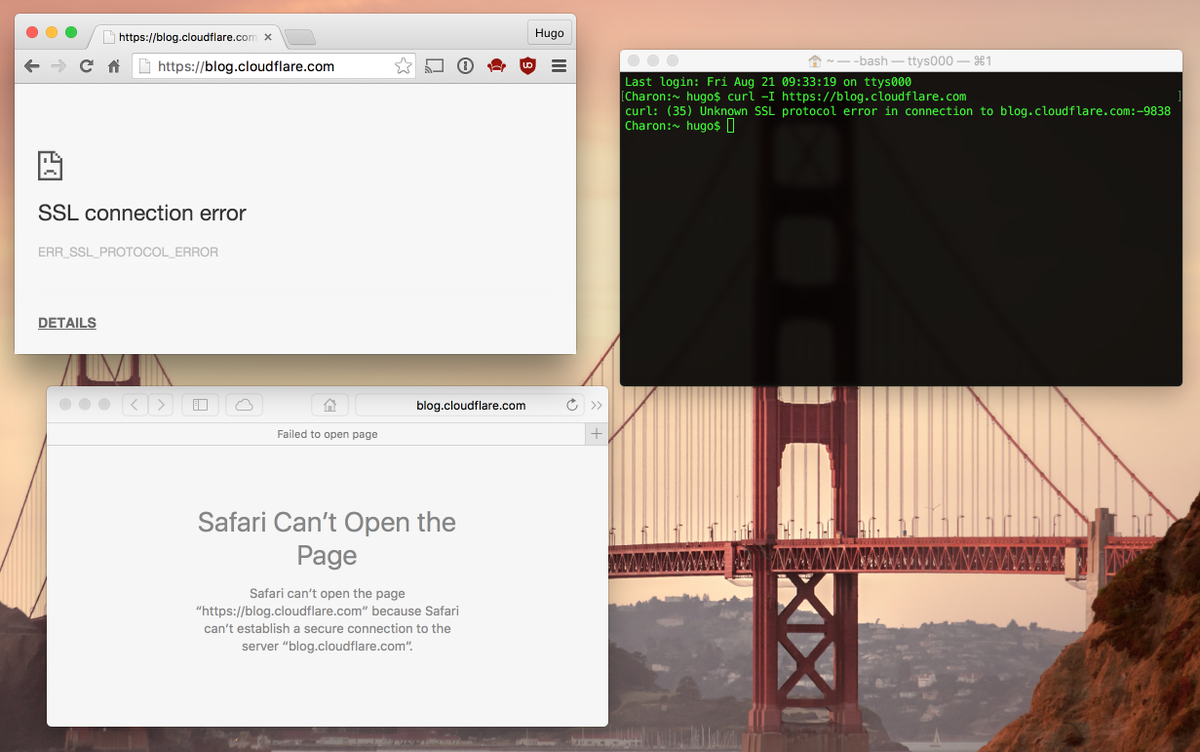This screenshot has height=752, width=1200.
Task: Reload the Chrome page
Action: 86,66
